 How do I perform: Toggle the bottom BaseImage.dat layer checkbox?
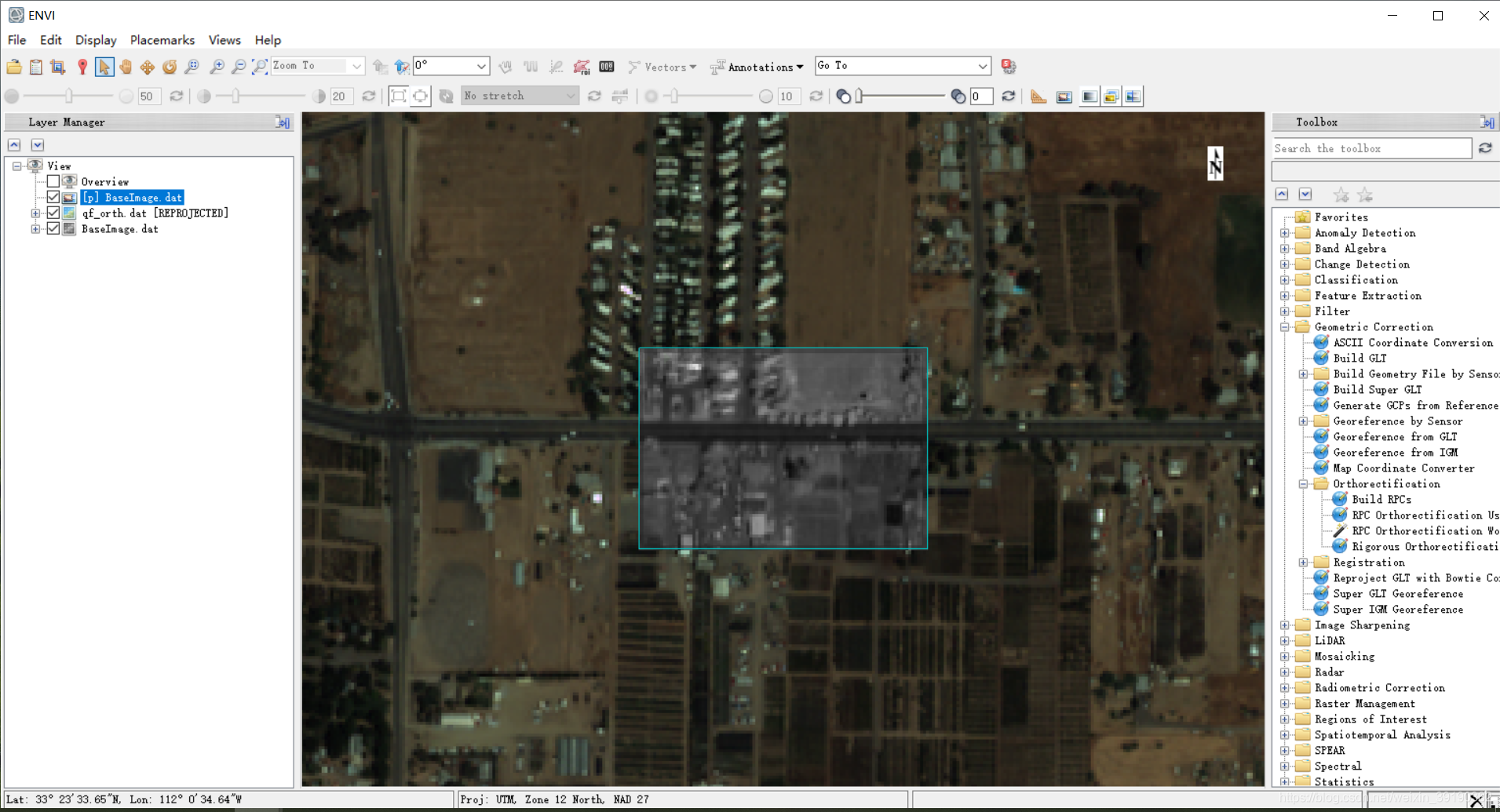pos(53,229)
